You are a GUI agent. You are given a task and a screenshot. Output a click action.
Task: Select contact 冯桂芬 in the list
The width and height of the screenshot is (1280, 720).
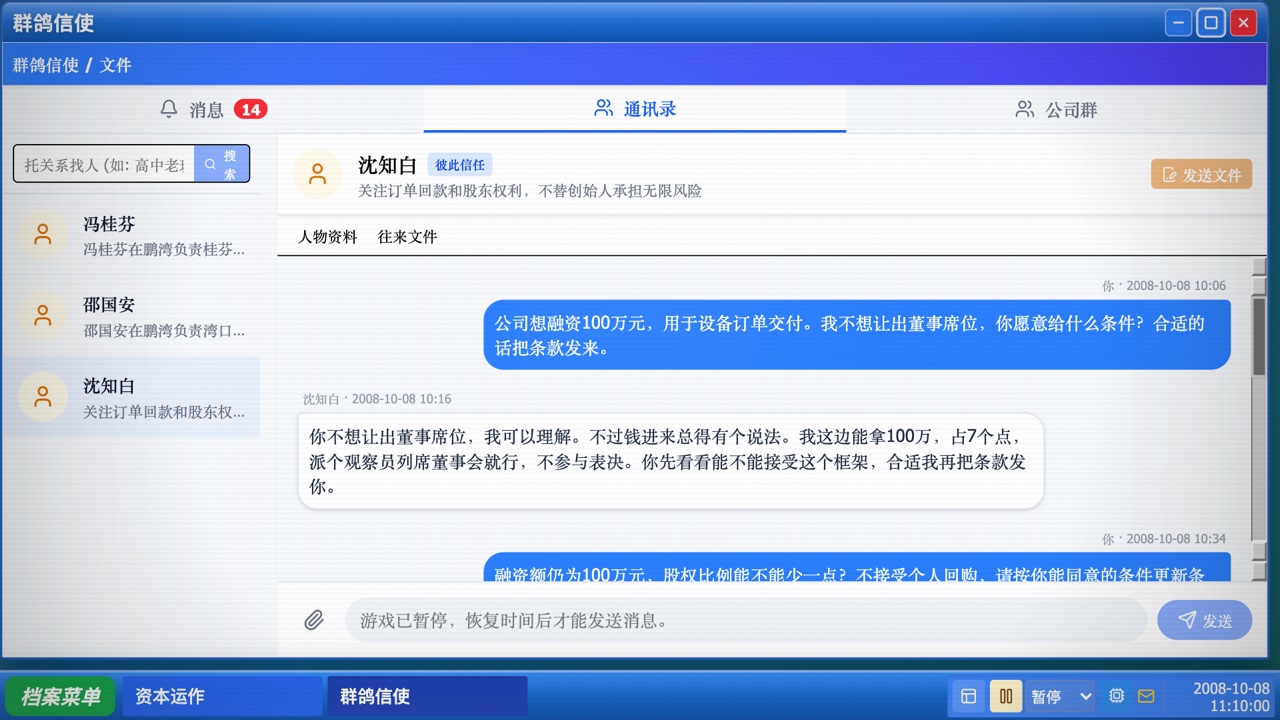coord(131,235)
